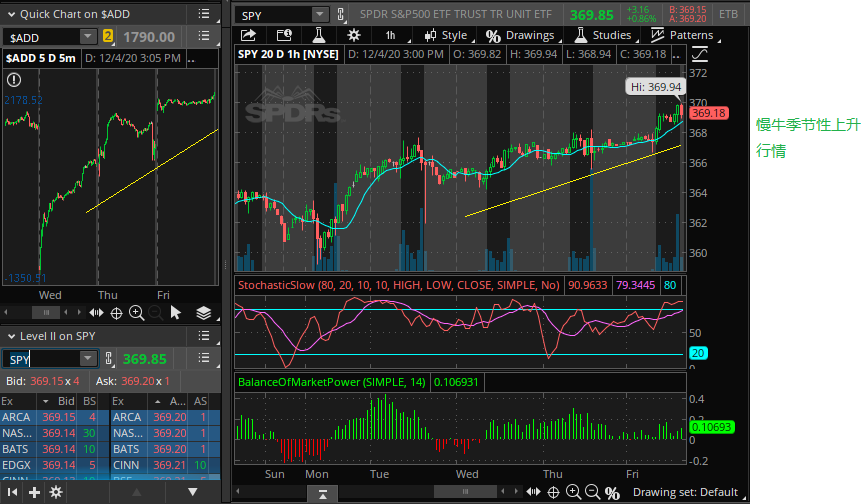Add a gadget with the plus icon
The image size is (862, 504).
[x=34, y=492]
